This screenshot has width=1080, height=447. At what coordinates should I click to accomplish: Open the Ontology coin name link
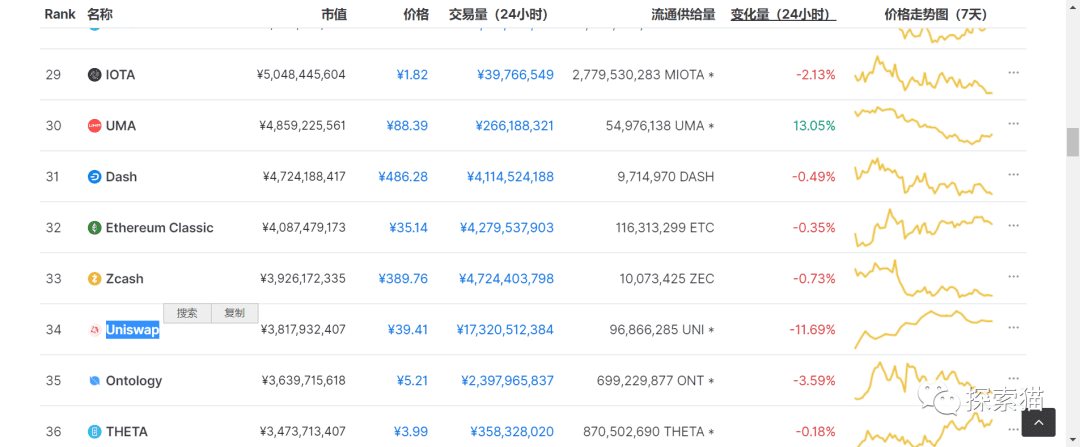point(134,381)
